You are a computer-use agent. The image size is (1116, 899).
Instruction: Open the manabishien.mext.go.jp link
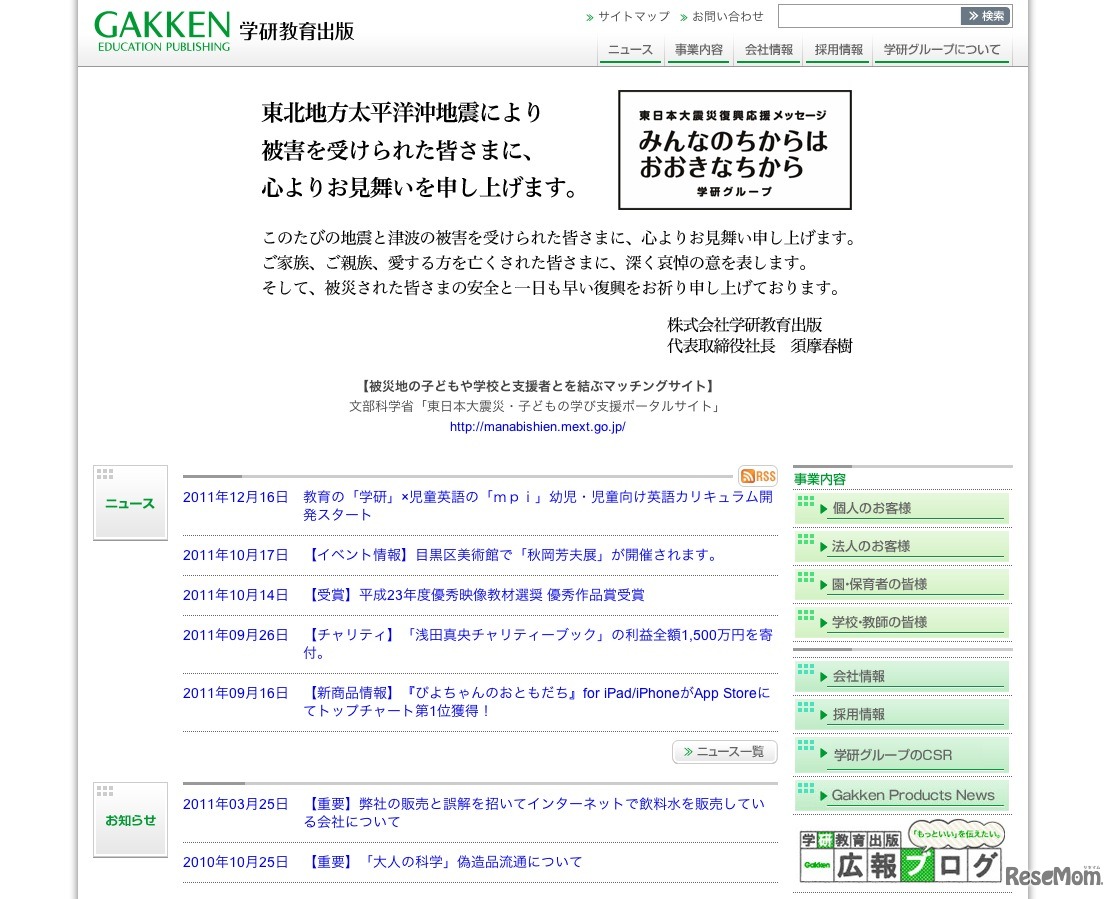pyautogui.click(x=537, y=426)
